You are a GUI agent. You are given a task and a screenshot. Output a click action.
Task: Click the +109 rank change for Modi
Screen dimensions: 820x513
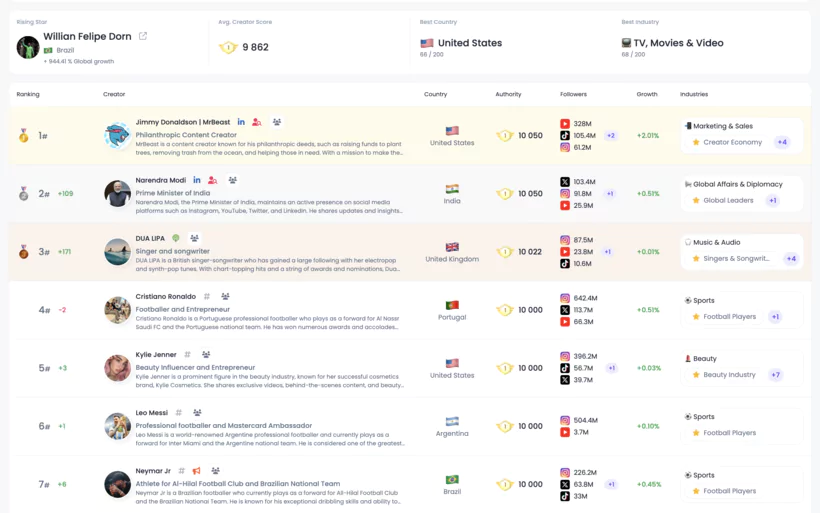65,193
